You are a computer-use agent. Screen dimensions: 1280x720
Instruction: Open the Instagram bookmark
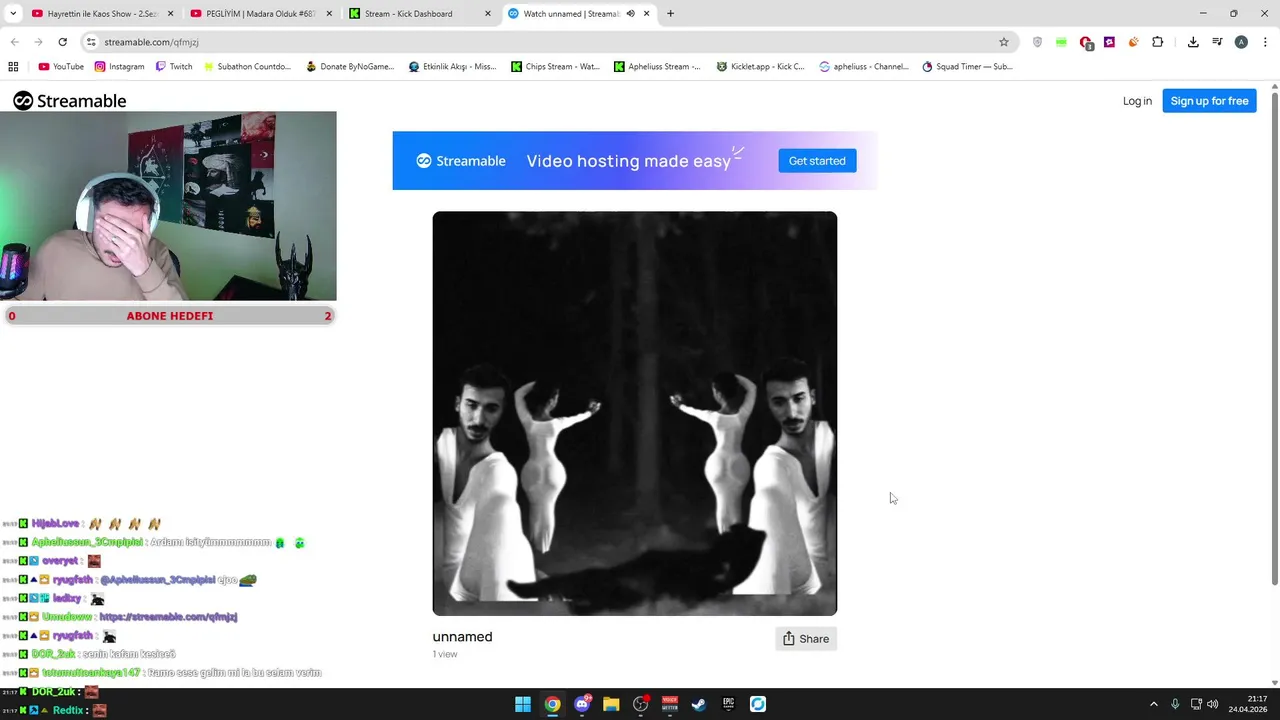119,67
